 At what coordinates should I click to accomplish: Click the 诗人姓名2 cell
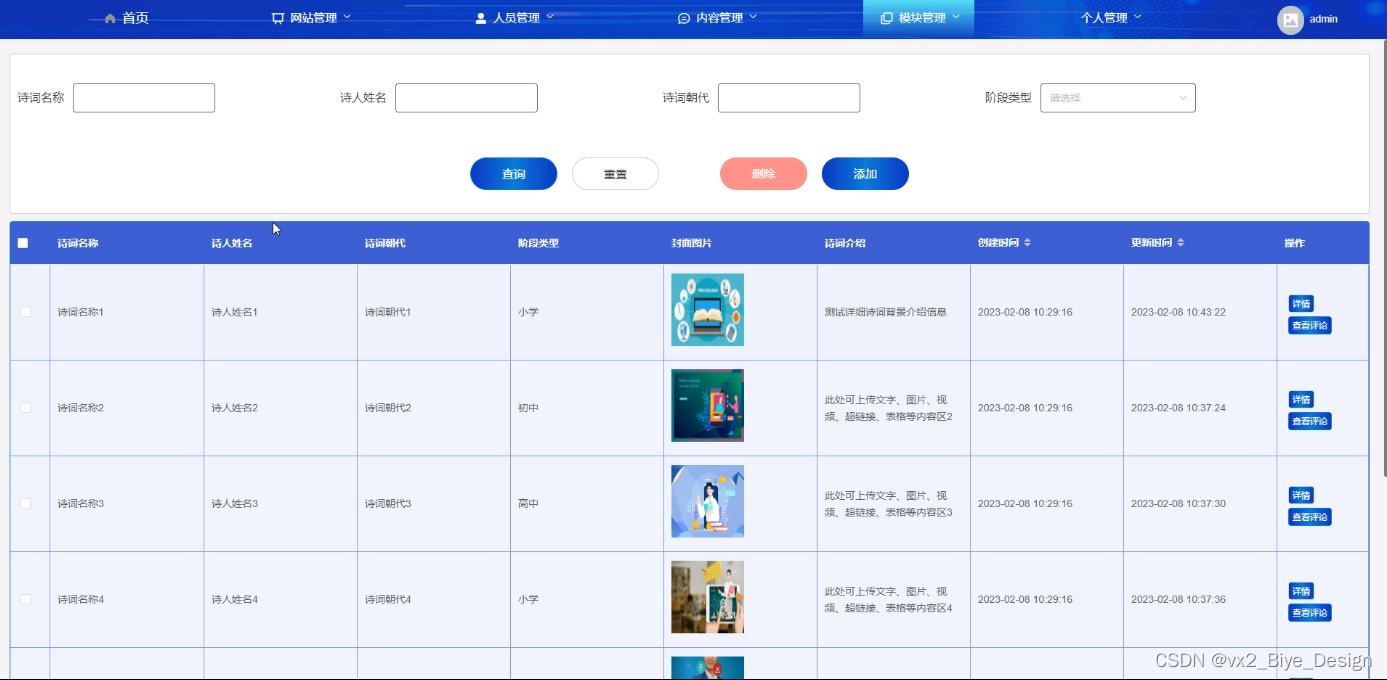(235, 408)
